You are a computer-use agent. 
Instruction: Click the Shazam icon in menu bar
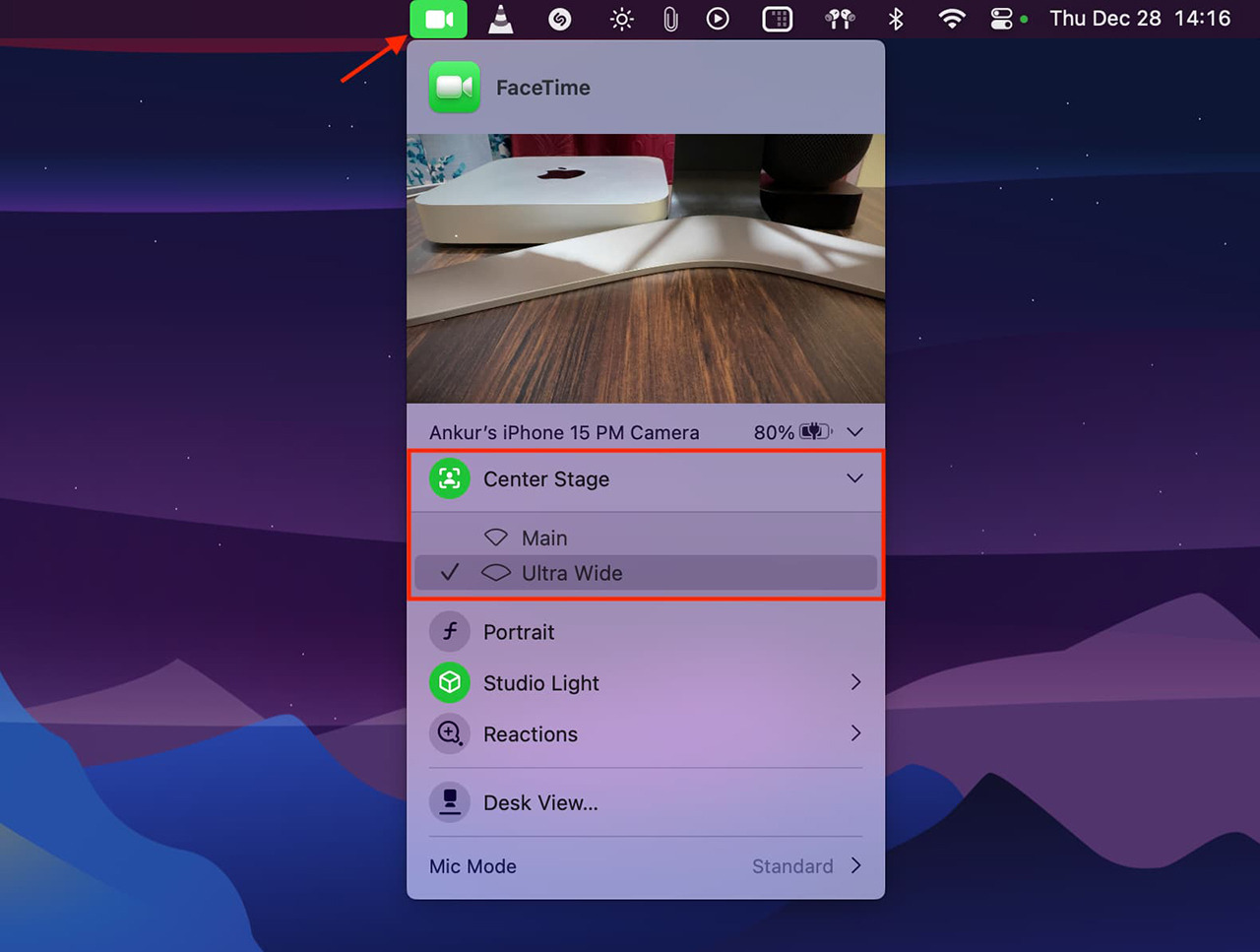pos(559,19)
